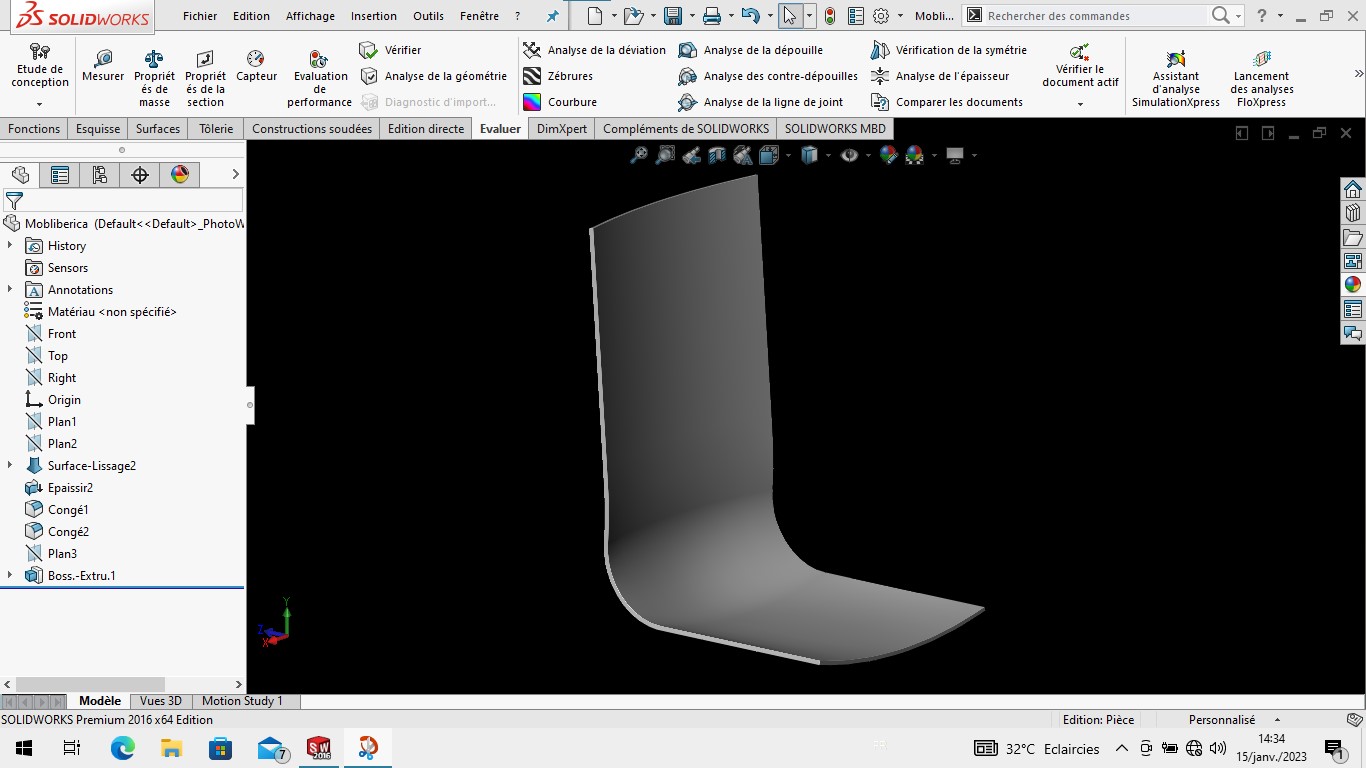The image size is (1366, 768).
Task: Click the Save disk icon
Action: (673, 16)
